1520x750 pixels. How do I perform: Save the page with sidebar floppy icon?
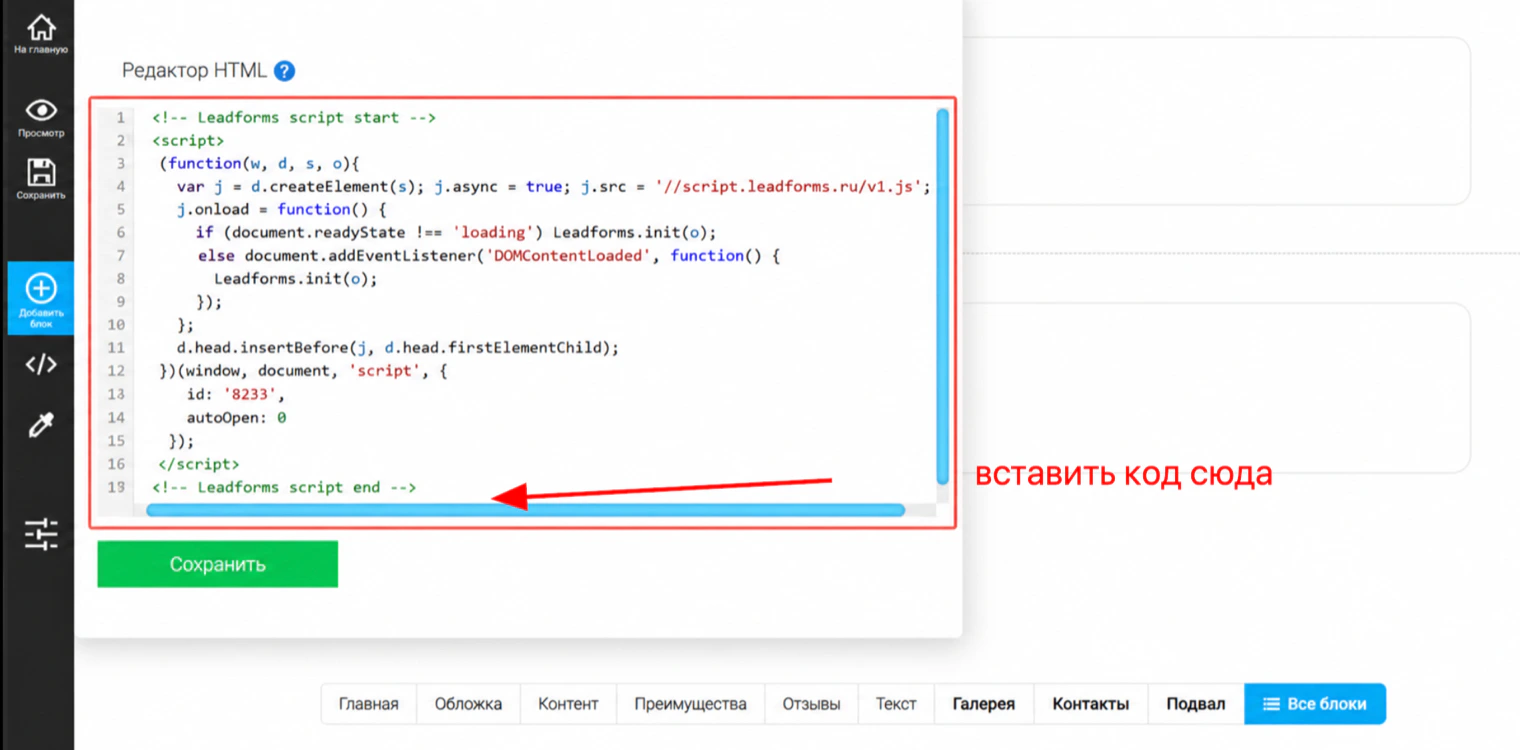(x=40, y=179)
